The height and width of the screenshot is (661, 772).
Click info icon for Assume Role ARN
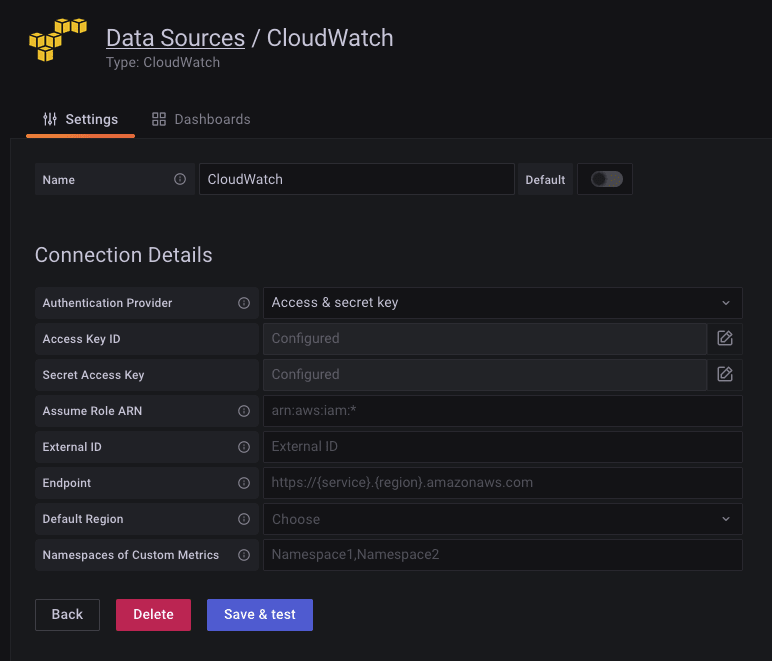244,410
